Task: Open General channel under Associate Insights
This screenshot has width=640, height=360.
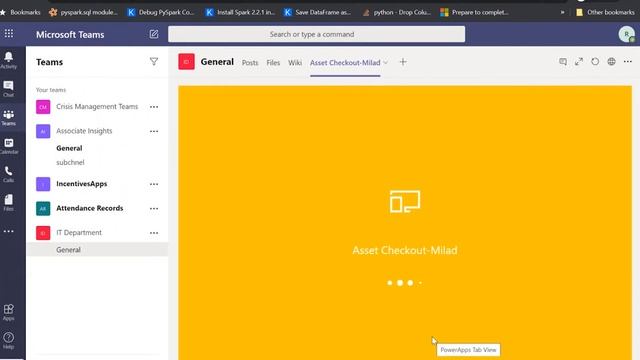Action: tap(69, 148)
